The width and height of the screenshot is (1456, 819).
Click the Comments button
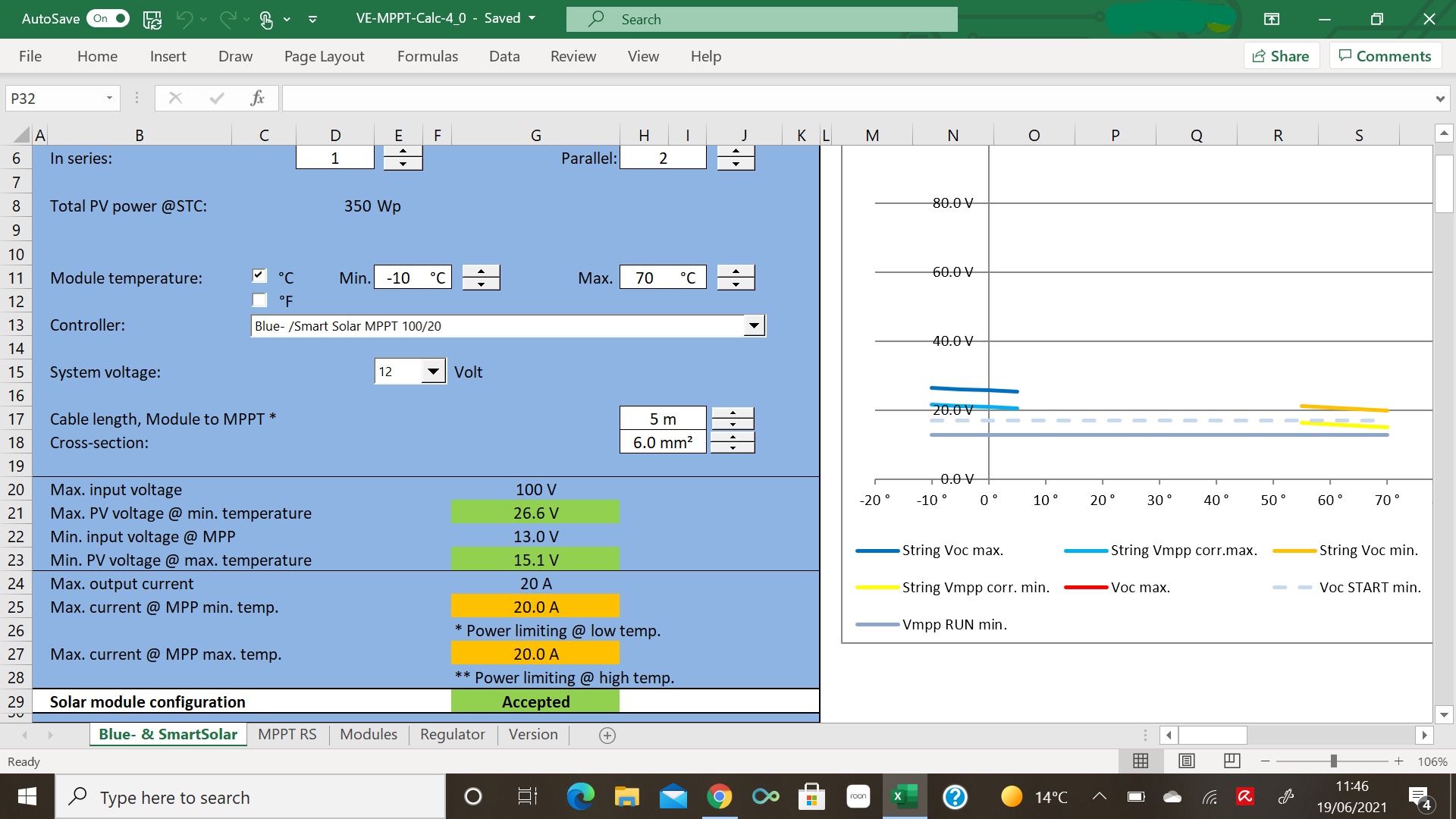pos(1385,56)
